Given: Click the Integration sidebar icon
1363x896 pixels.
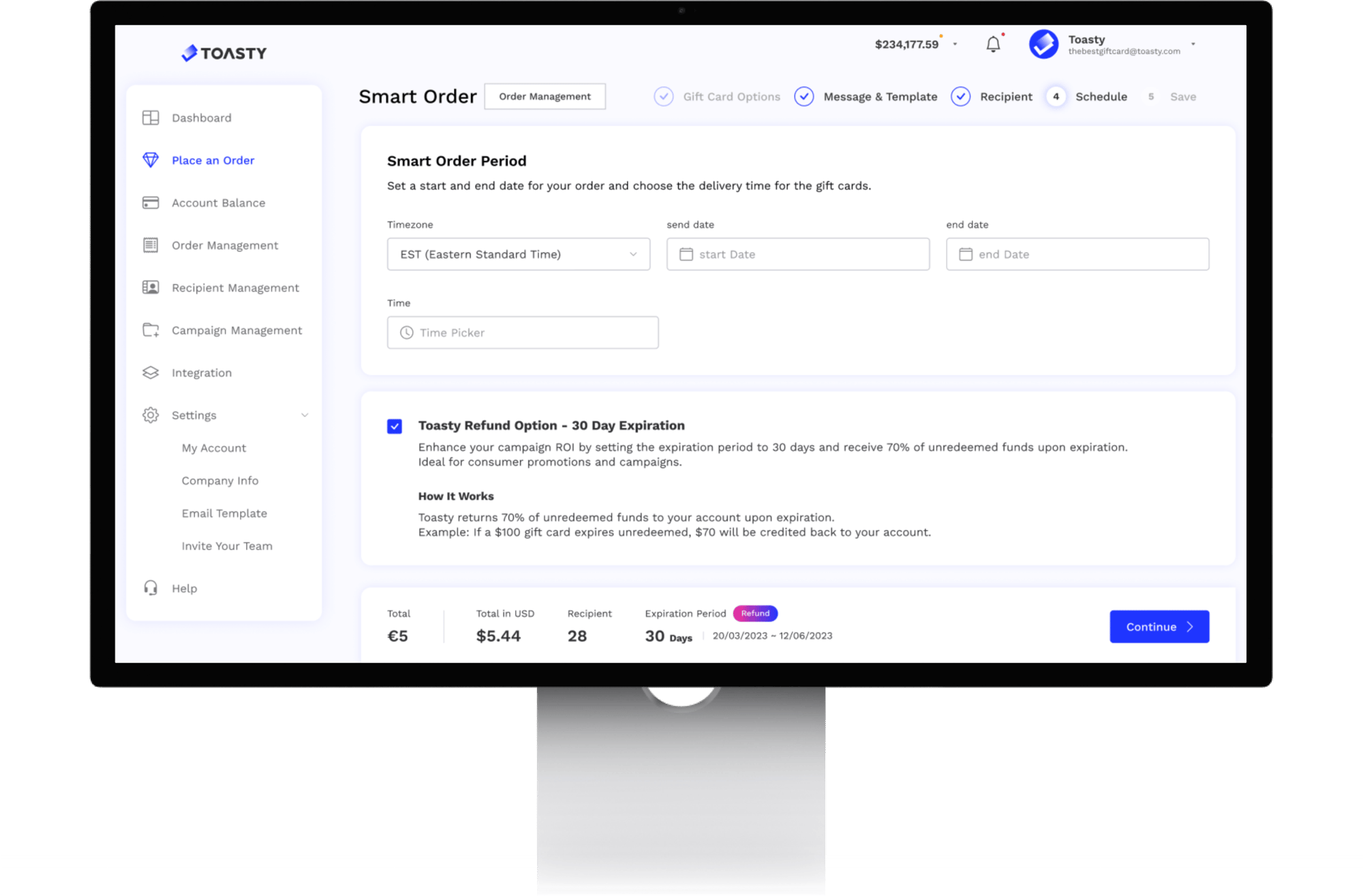Looking at the screenshot, I should (x=153, y=372).
